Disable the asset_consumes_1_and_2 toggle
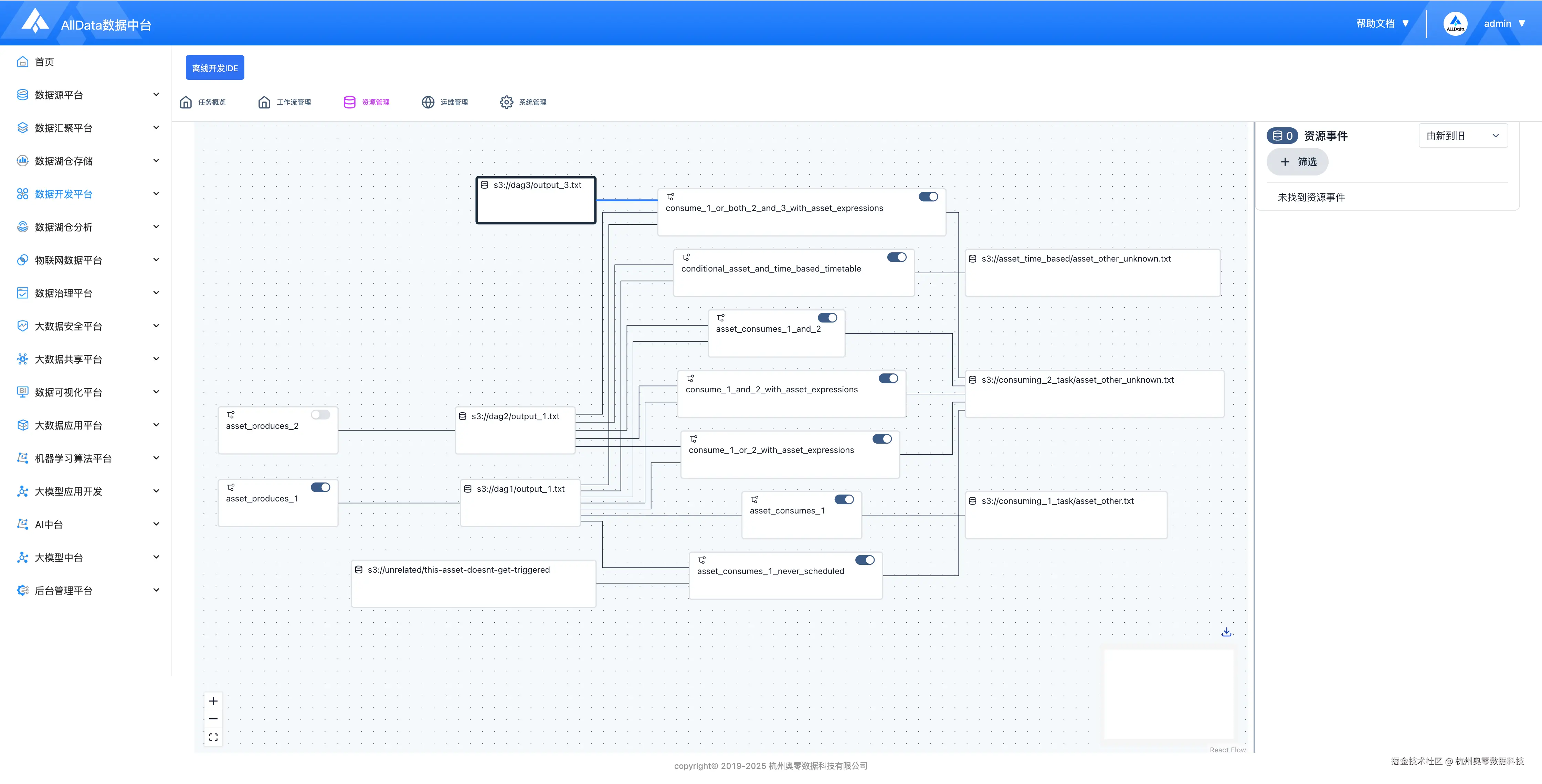1542x784 pixels. click(827, 318)
